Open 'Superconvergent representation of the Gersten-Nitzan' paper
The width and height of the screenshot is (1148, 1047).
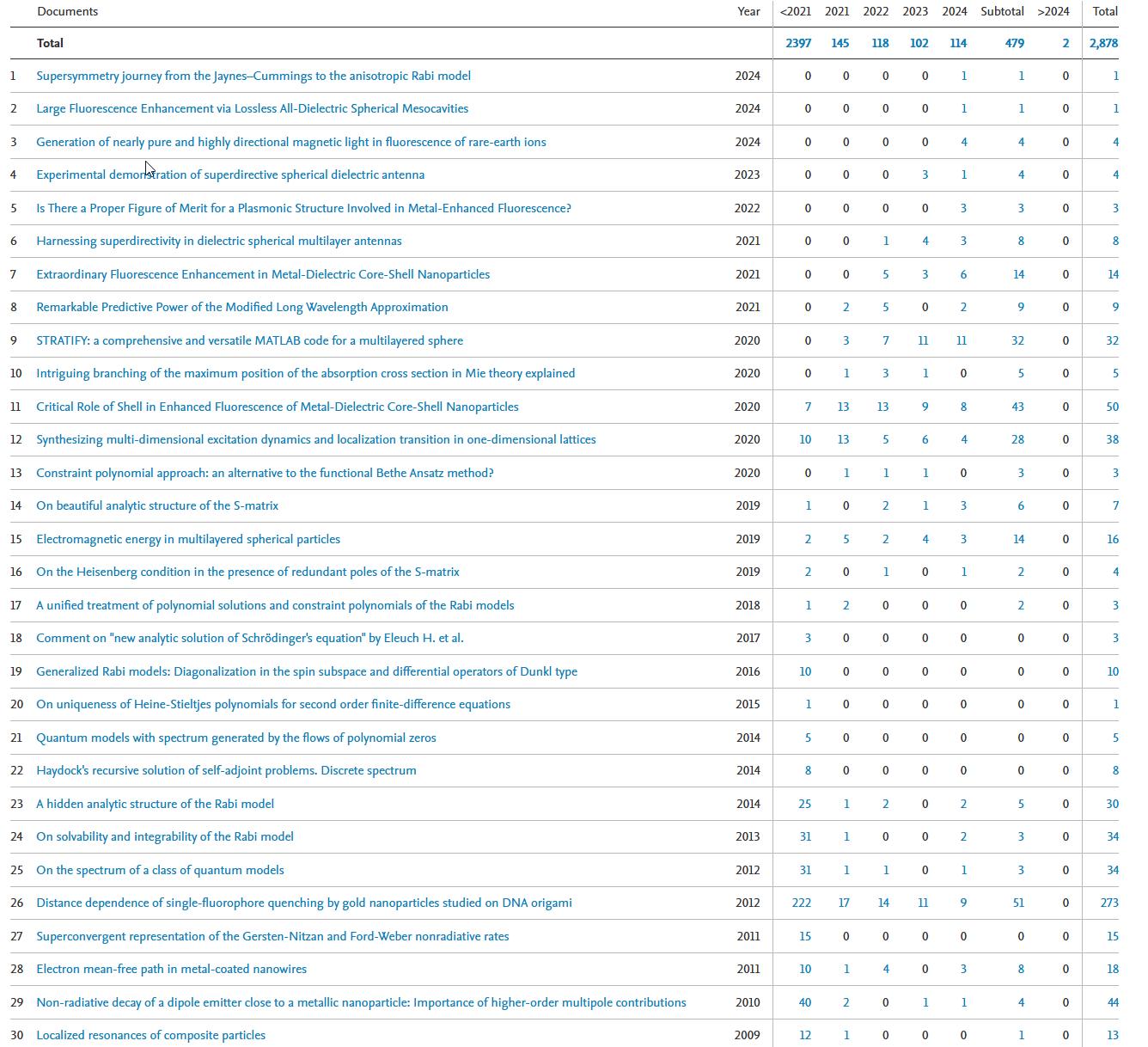(x=272, y=936)
